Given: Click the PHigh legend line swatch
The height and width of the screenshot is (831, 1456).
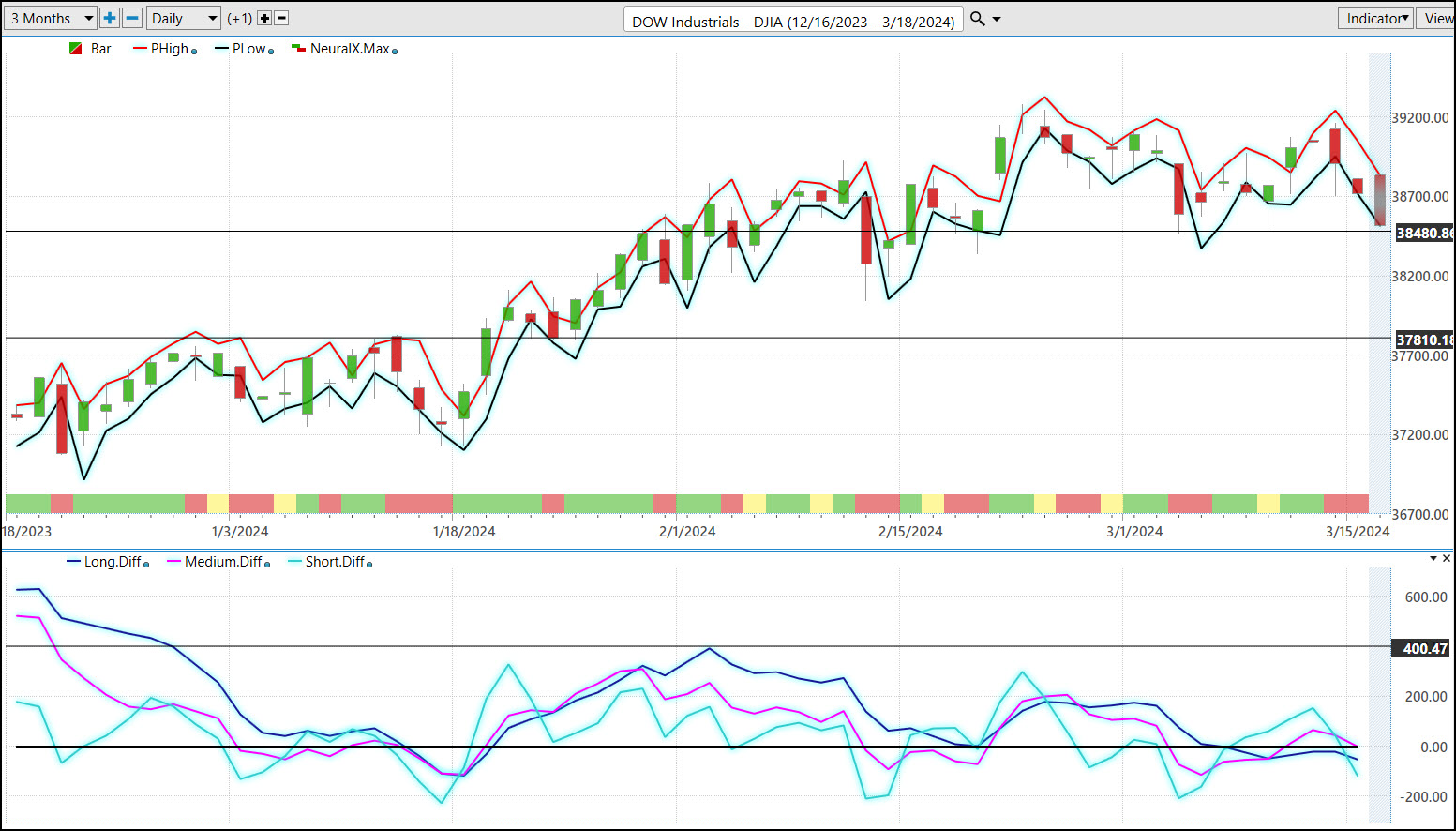Looking at the screenshot, I should coord(140,49).
